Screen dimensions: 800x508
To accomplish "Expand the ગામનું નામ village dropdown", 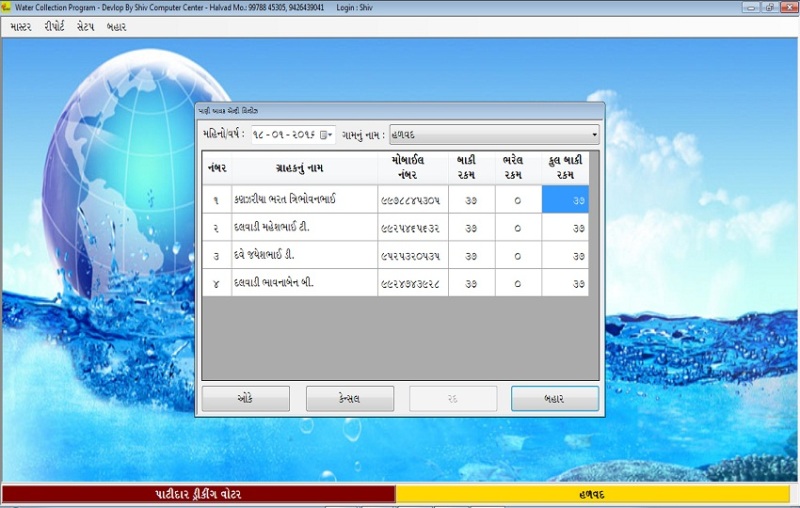I will (594, 134).
